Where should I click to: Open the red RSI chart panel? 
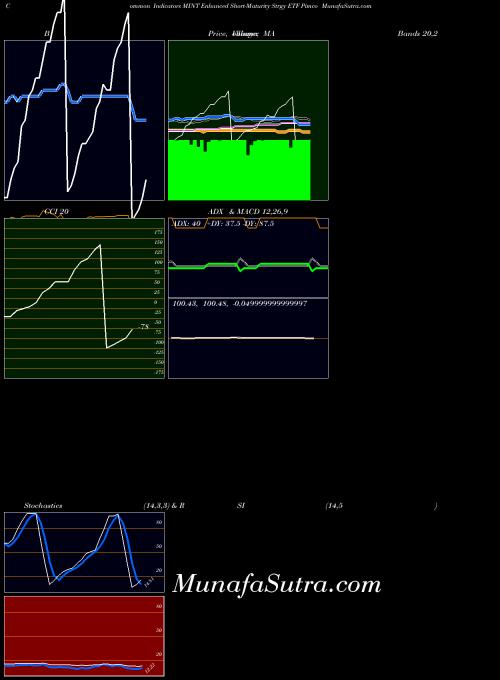(85, 636)
